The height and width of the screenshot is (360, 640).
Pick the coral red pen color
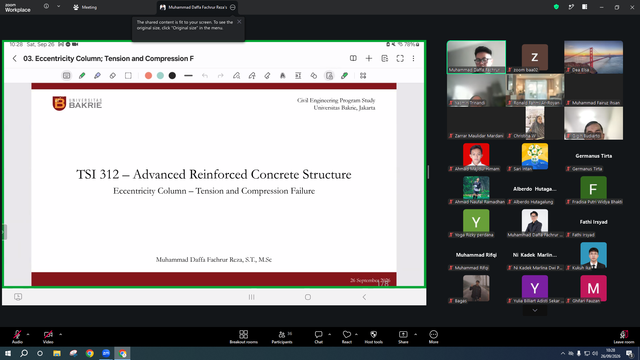[149, 76]
